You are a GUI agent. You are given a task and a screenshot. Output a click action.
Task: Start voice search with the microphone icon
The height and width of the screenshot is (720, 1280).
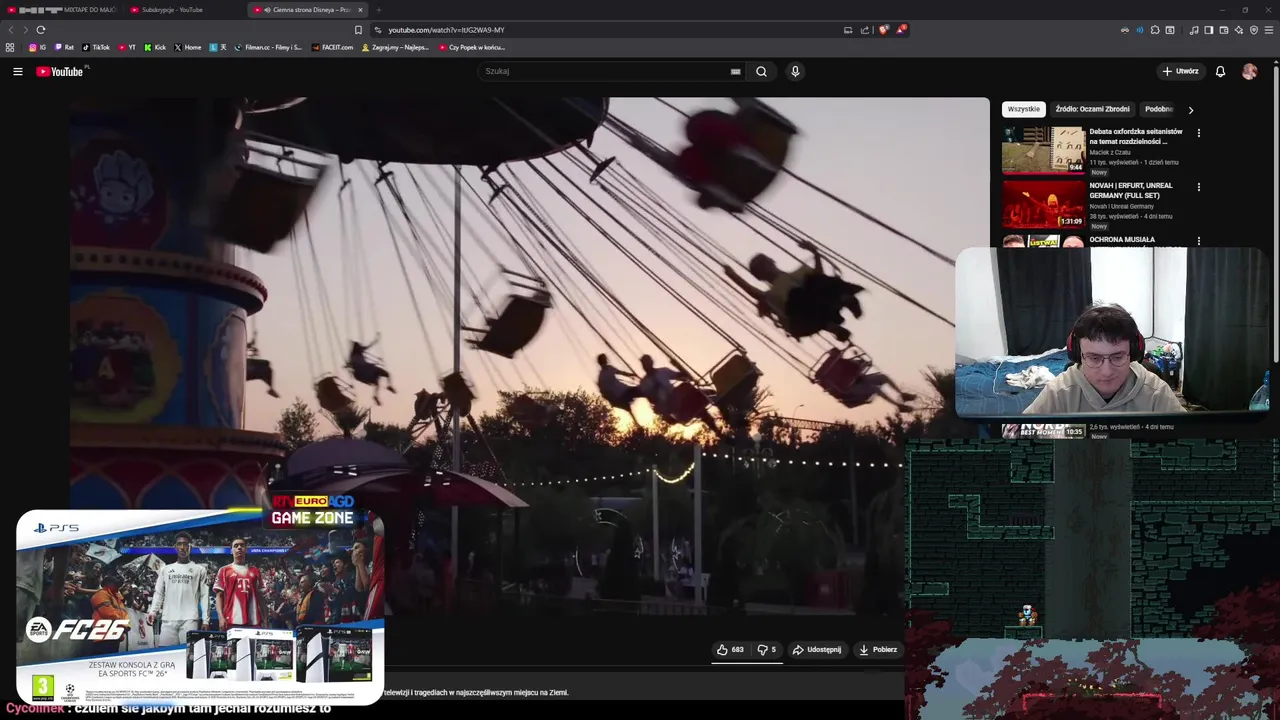pos(795,71)
